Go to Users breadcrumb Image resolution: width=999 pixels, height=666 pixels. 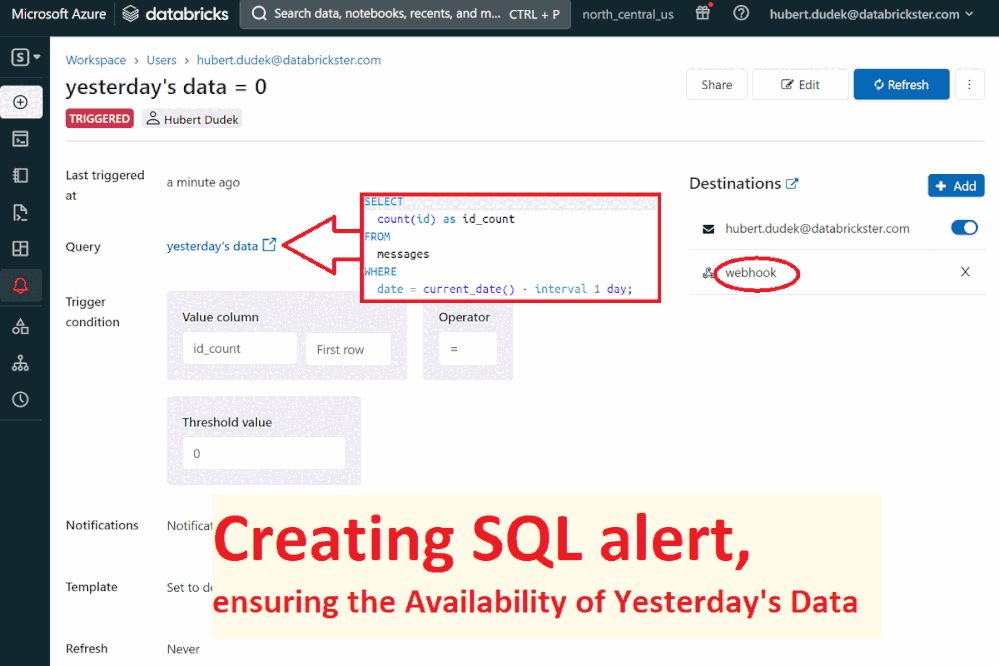(161, 60)
